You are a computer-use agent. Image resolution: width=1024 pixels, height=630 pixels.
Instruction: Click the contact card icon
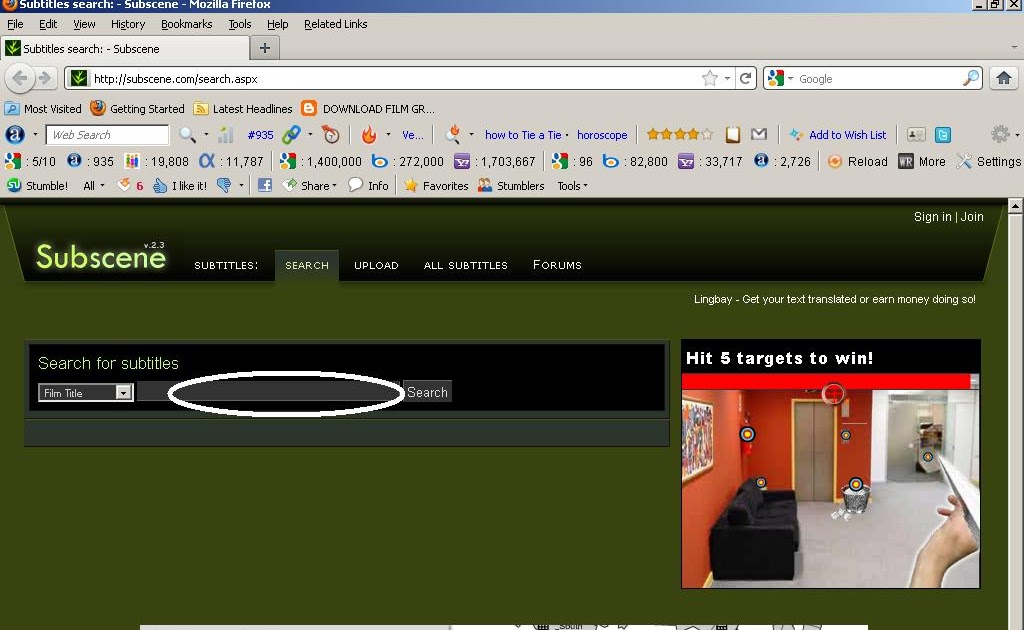916,134
